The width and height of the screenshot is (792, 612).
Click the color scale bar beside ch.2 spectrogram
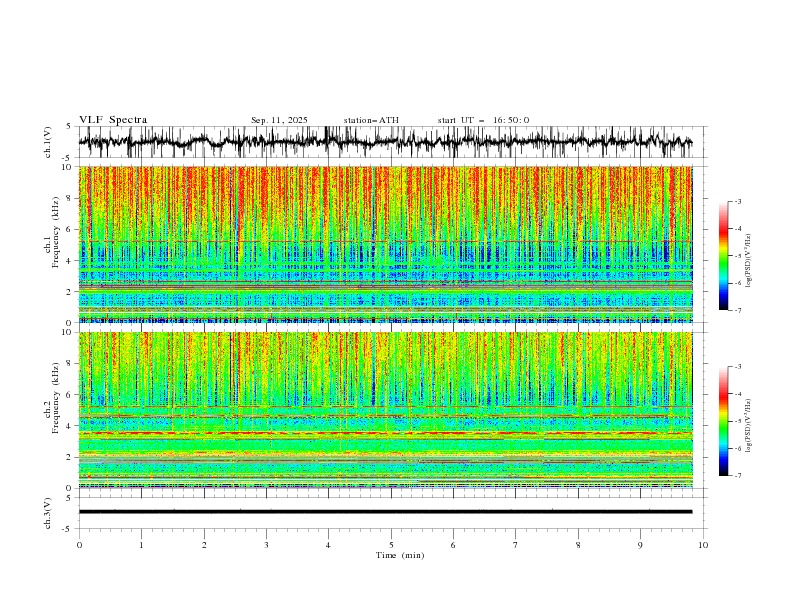click(723, 421)
